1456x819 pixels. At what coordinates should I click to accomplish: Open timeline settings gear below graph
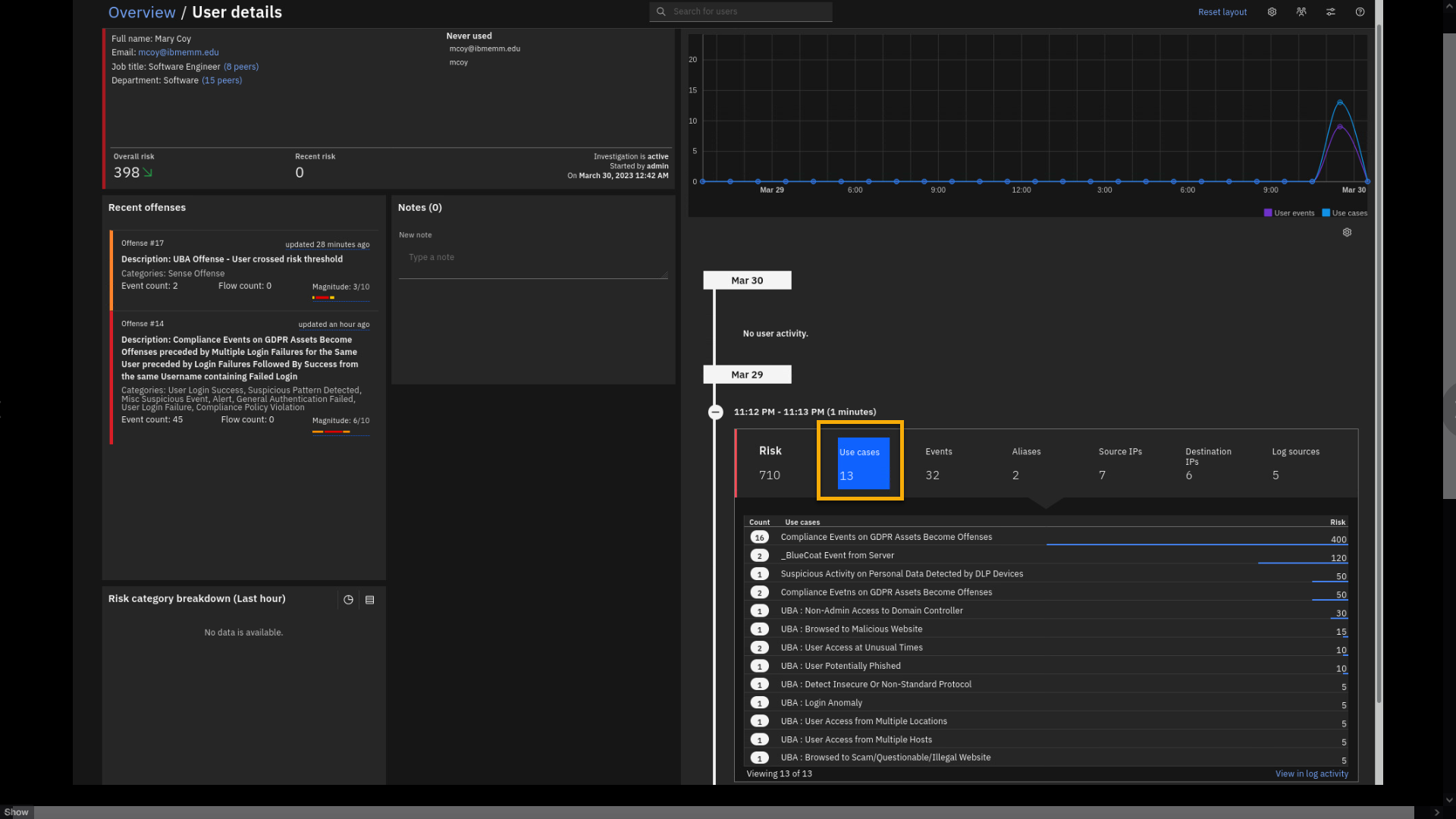(1347, 233)
